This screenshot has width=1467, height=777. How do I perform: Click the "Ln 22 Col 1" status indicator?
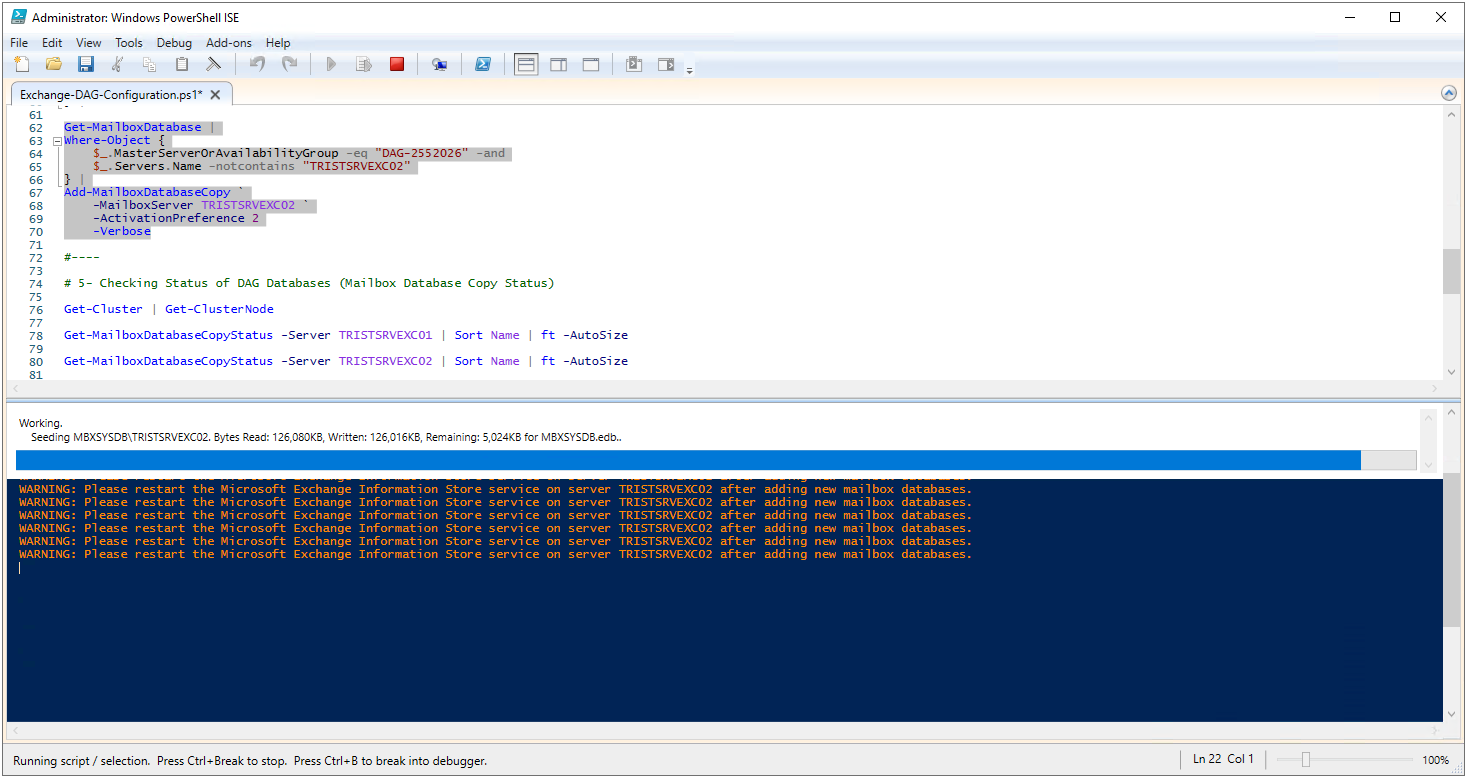click(x=1223, y=759)
